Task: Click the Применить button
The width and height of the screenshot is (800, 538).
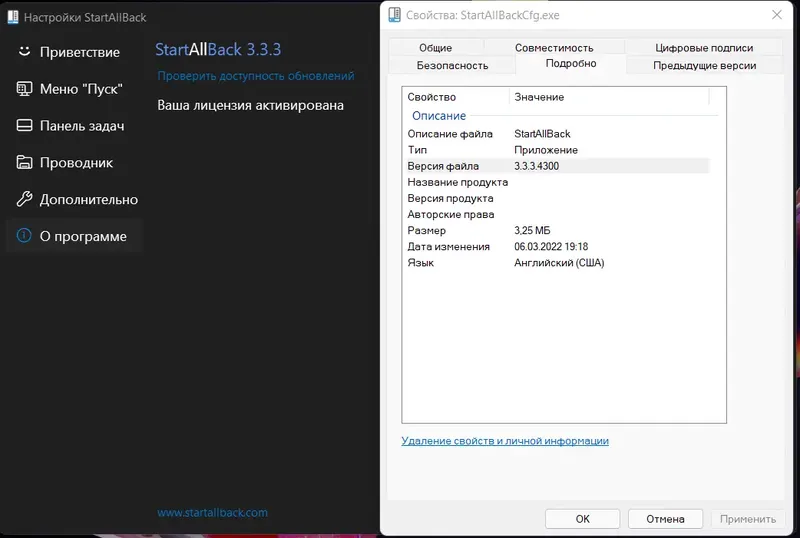Action: point(747,519)
